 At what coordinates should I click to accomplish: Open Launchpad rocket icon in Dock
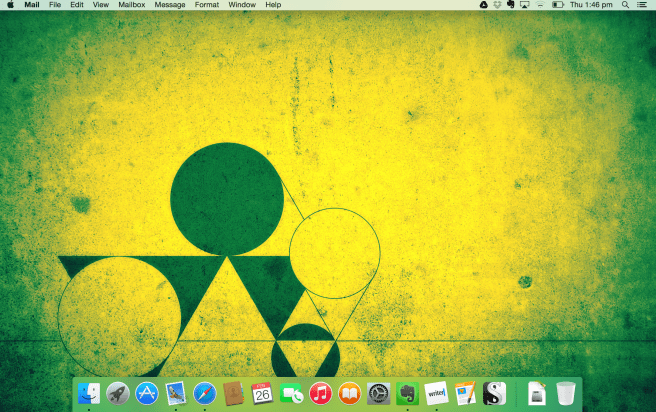(x=118, y=394)
